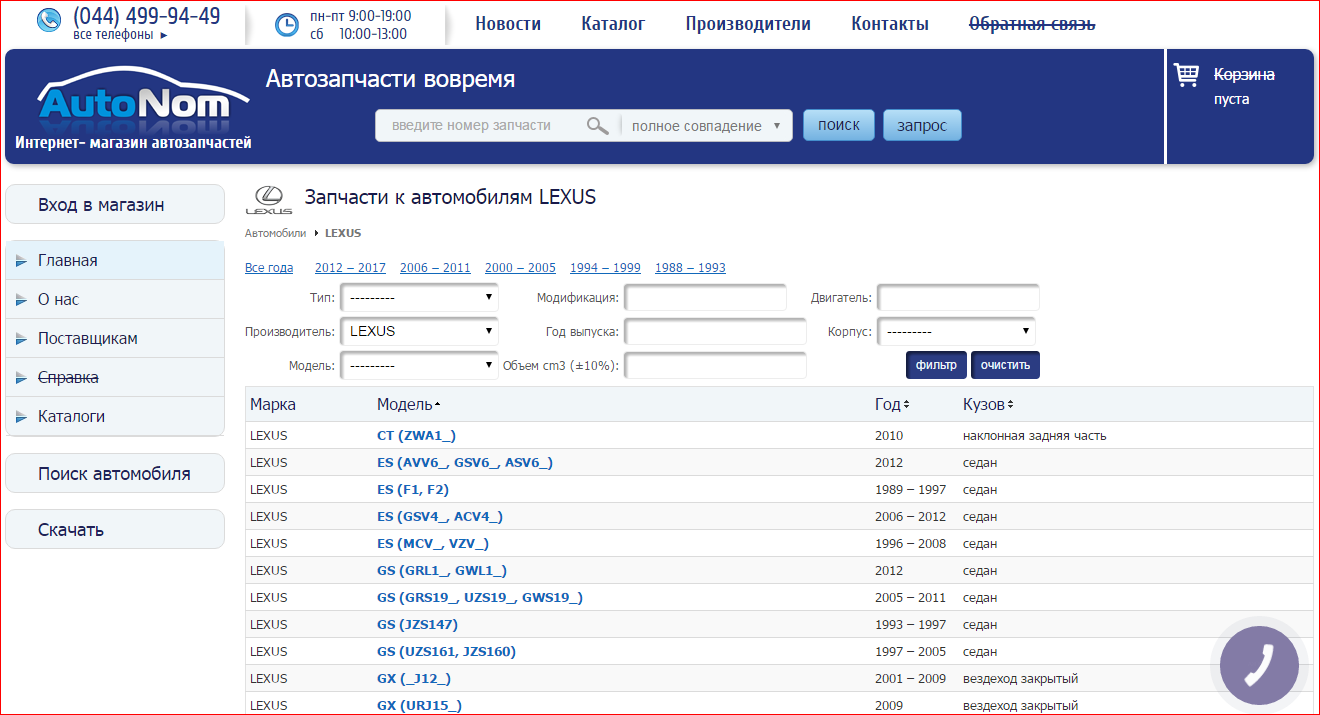The image size is (1320, 715).
Task: Open the GS (UZS161, JZS160) model
Action: click(446, 652)
